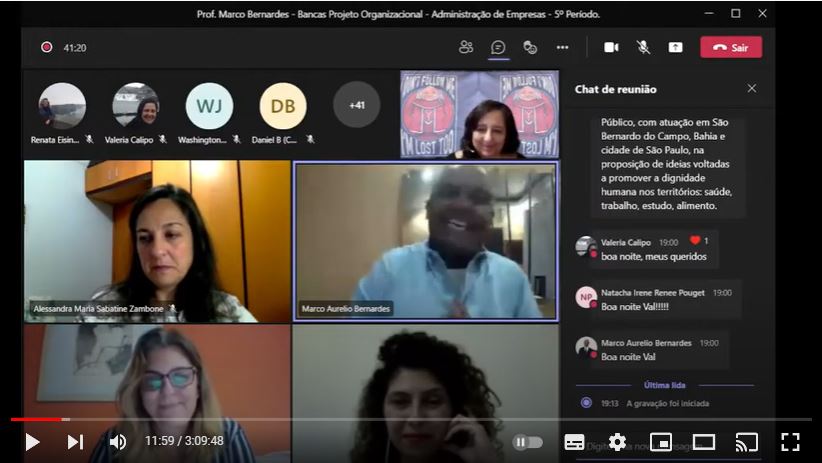Screen dimensions: 822x463
Task: Click the 'Última lida' marker
Action: point(664,385)
